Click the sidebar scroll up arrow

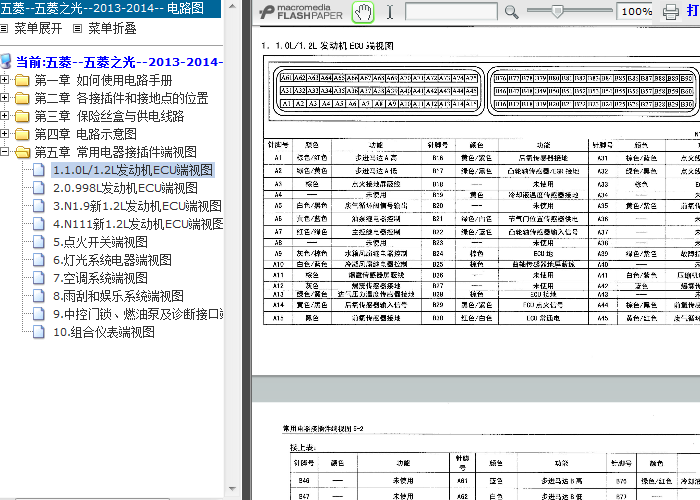tap(232, 6)
